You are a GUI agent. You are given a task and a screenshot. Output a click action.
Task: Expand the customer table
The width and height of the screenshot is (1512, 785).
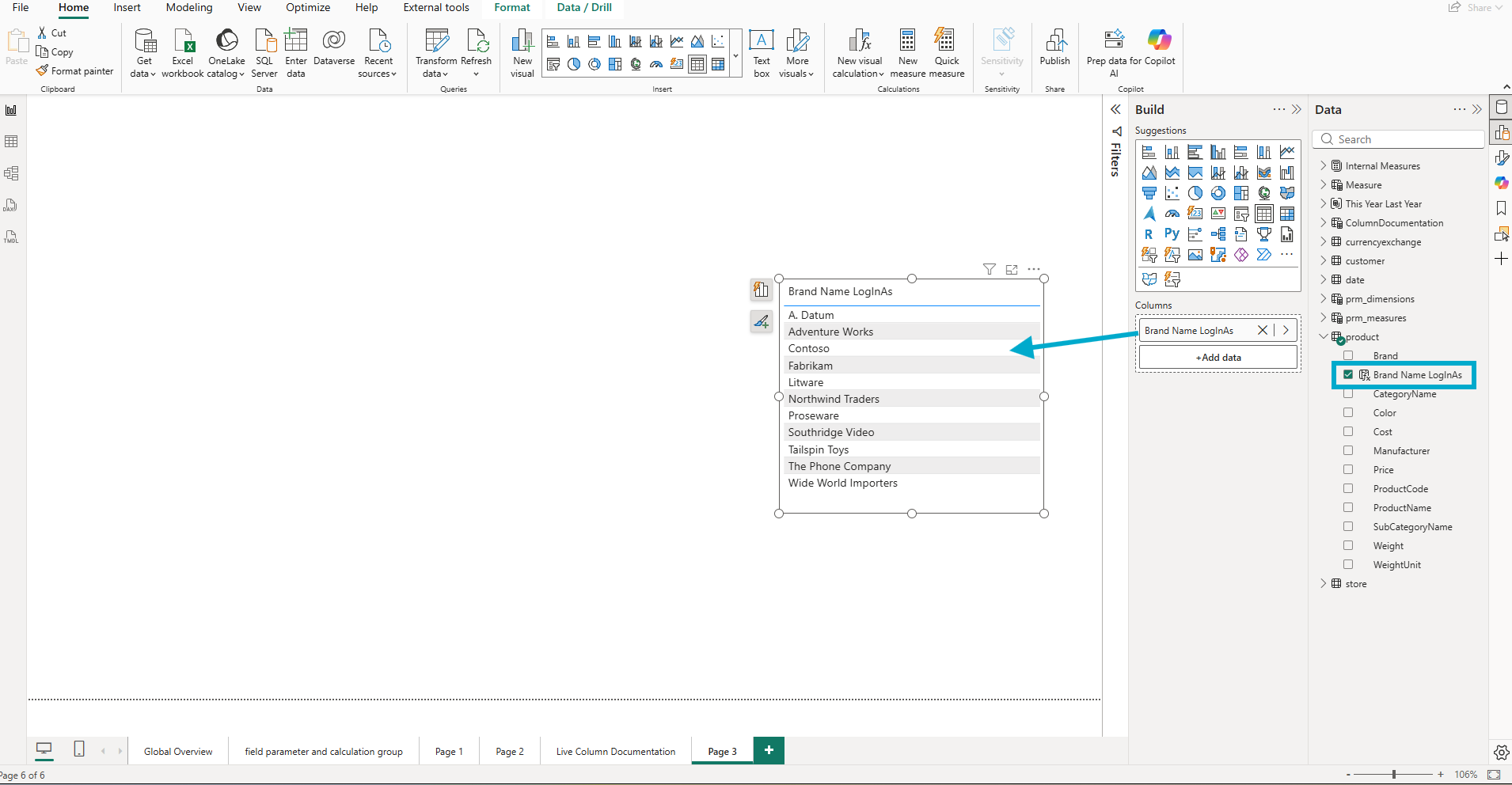(x=1323, y=260)
